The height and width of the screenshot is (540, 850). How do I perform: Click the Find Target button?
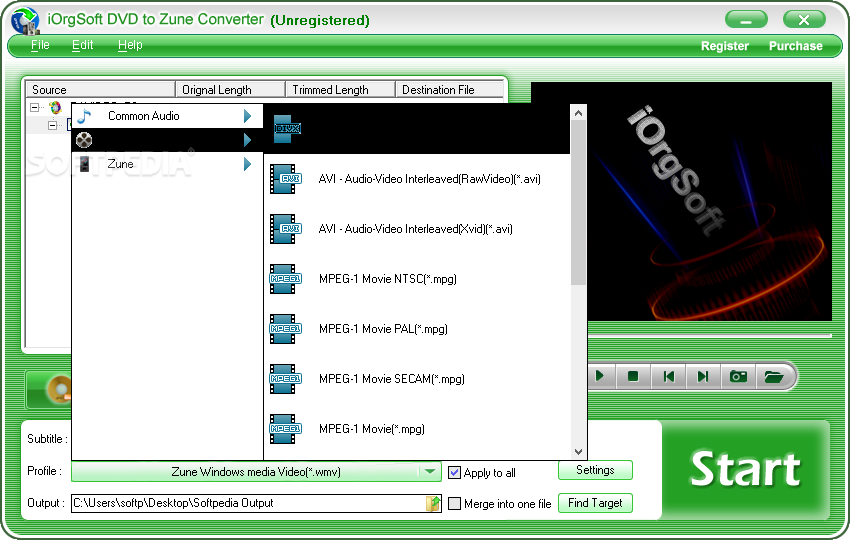click(595, 503)
